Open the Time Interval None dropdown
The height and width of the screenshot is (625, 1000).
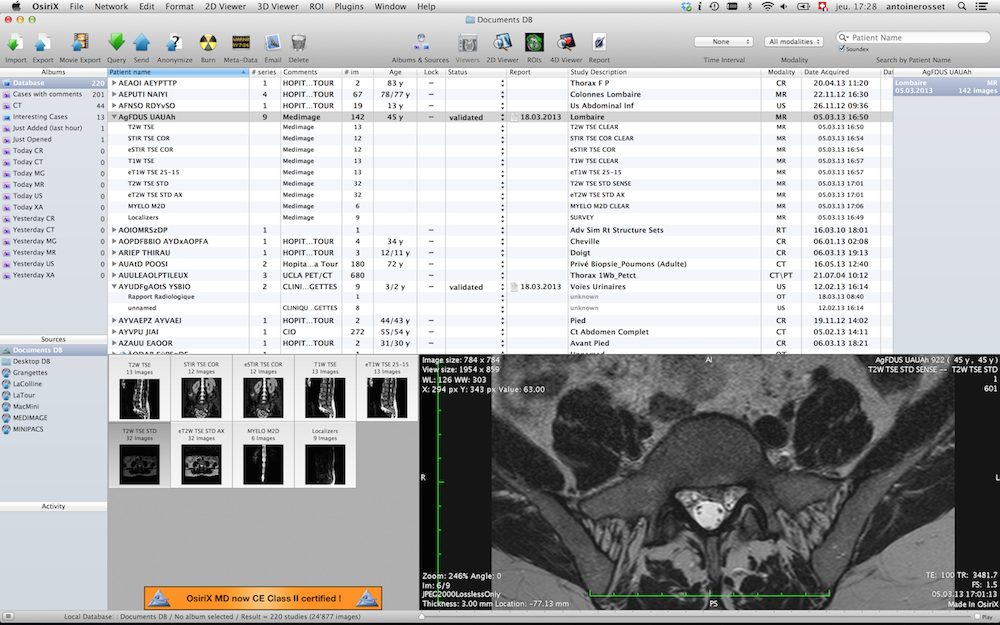[x=724, y=41]
